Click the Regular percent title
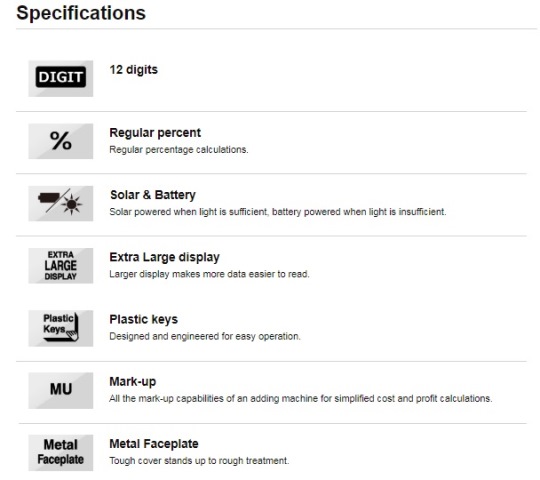The image size is (540, 480). point(155,133)
